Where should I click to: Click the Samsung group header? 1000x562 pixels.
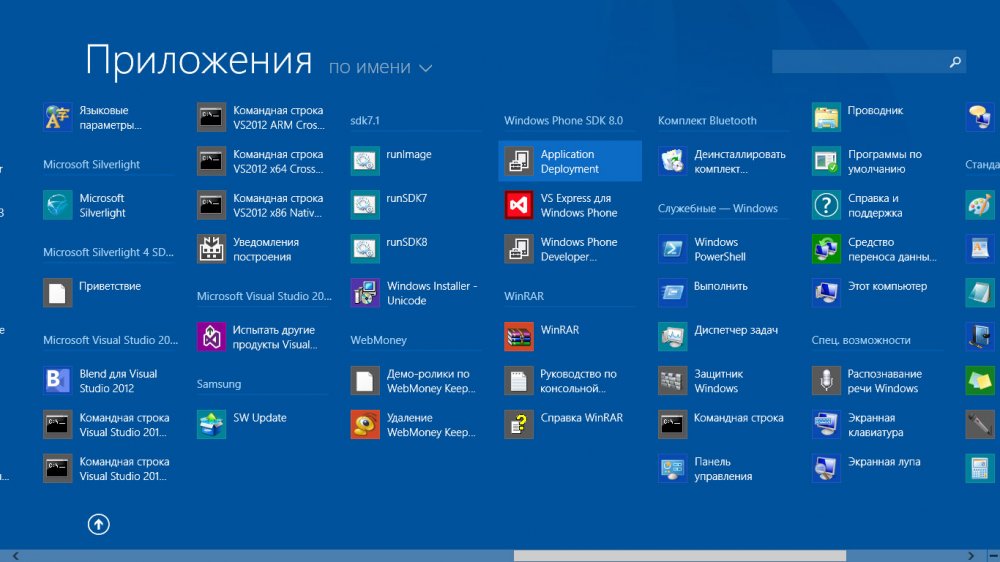tap(219, 384)
